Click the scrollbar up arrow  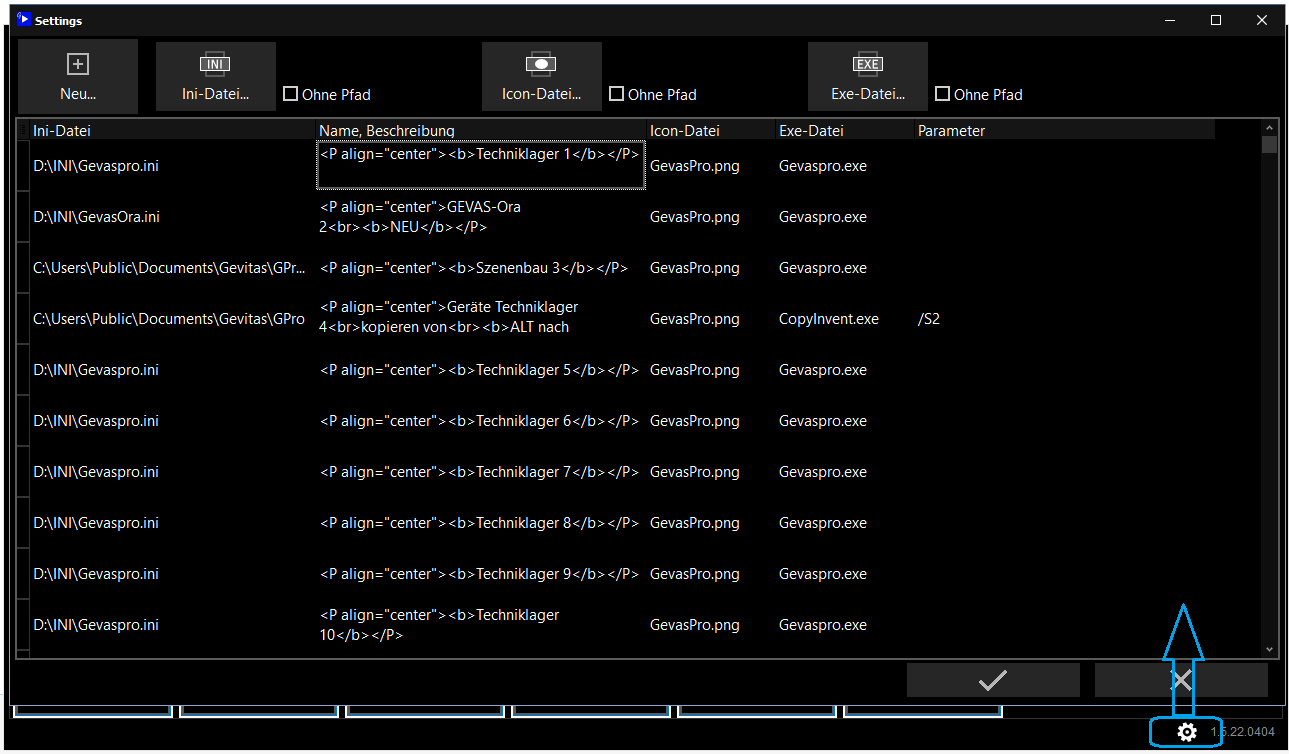click(1270, 129)
